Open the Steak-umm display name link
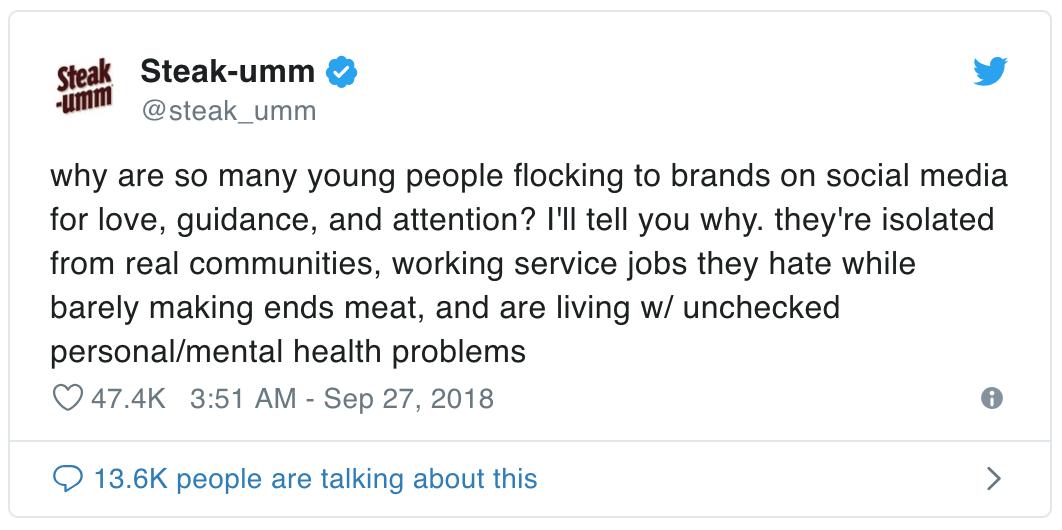 click(x=227, y=71)
